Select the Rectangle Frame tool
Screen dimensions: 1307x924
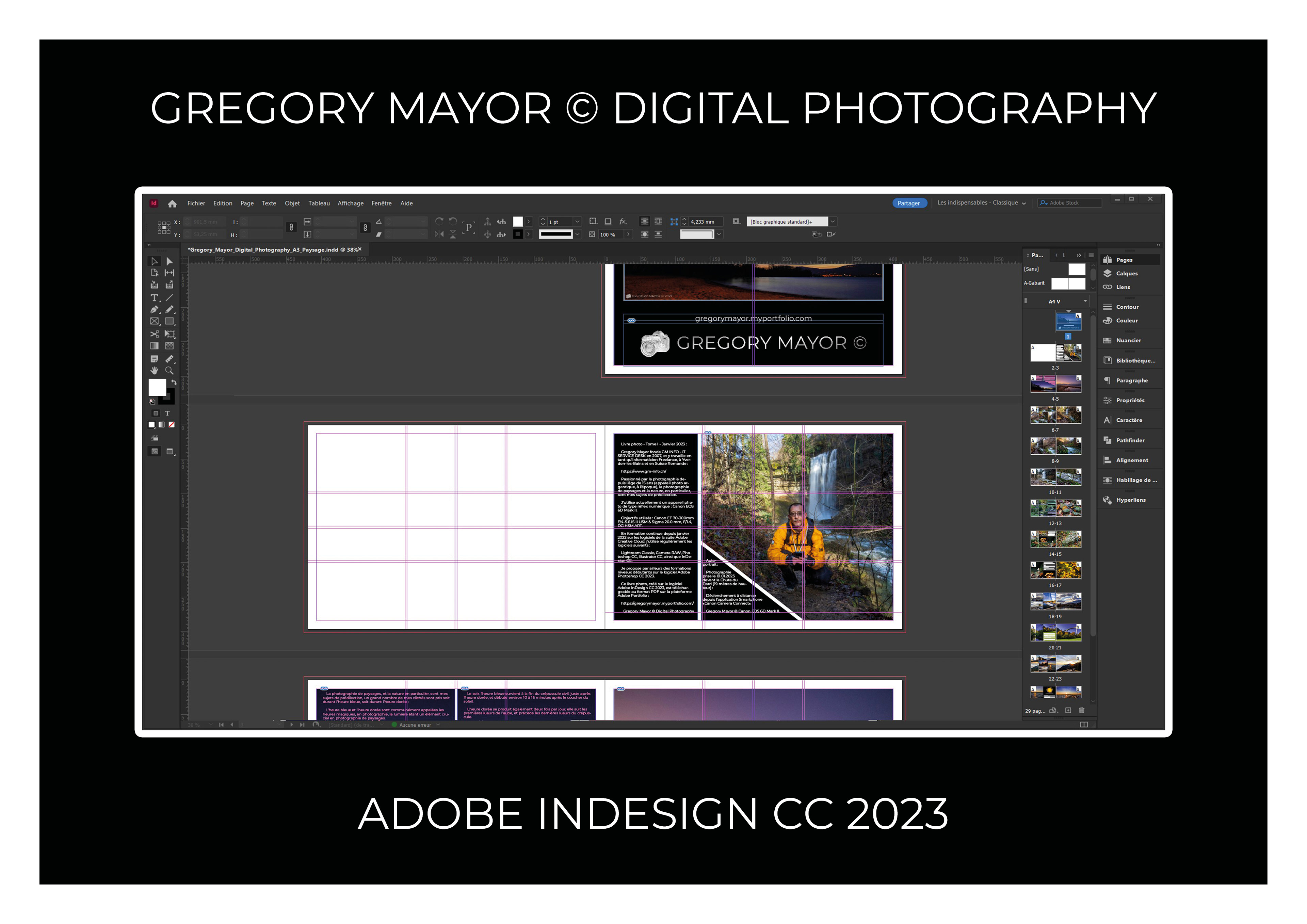click(154, 322)
